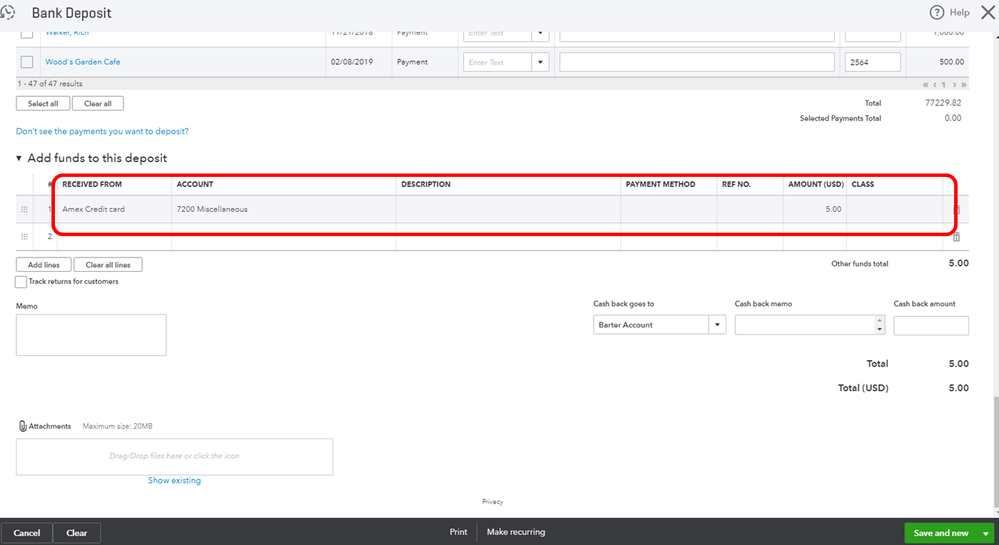
Task: Click the Cash back memo field
Action: point(805,325)
